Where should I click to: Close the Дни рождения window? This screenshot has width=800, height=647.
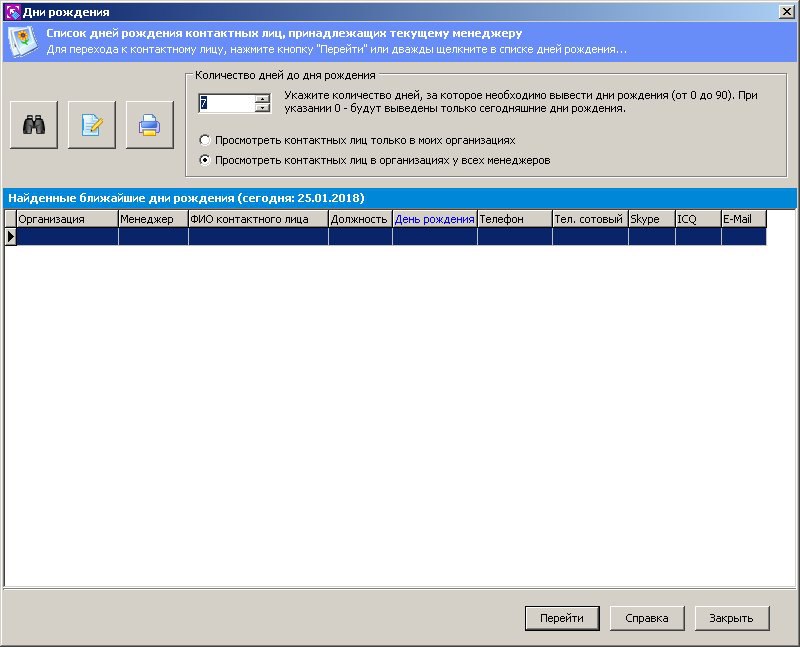coord(787,12)
